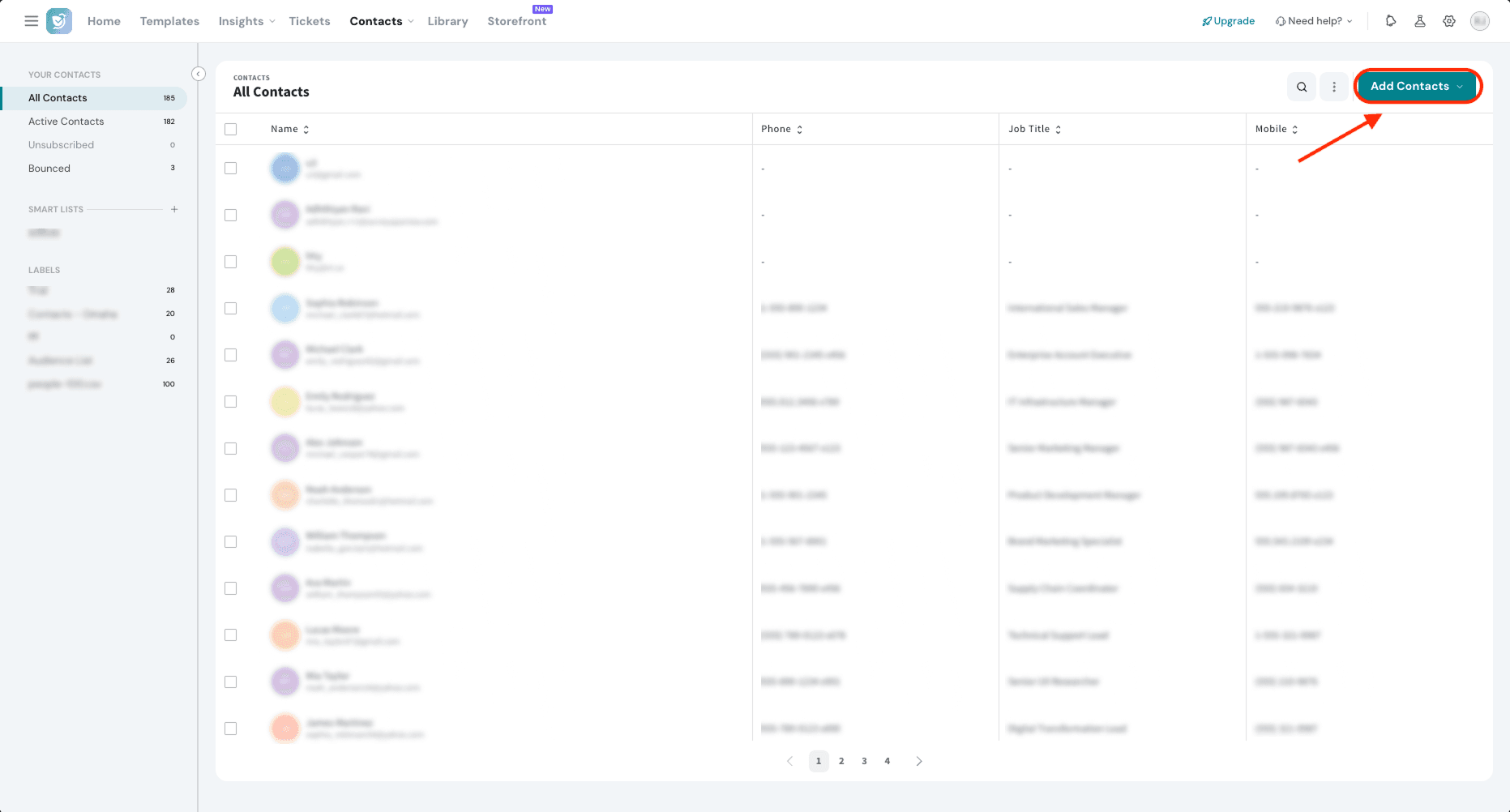The width and height of the screenshot is (1510, 812).
Task: Select the last contact row checkbox
Action: pyautogui.click(x=231, y=729)
